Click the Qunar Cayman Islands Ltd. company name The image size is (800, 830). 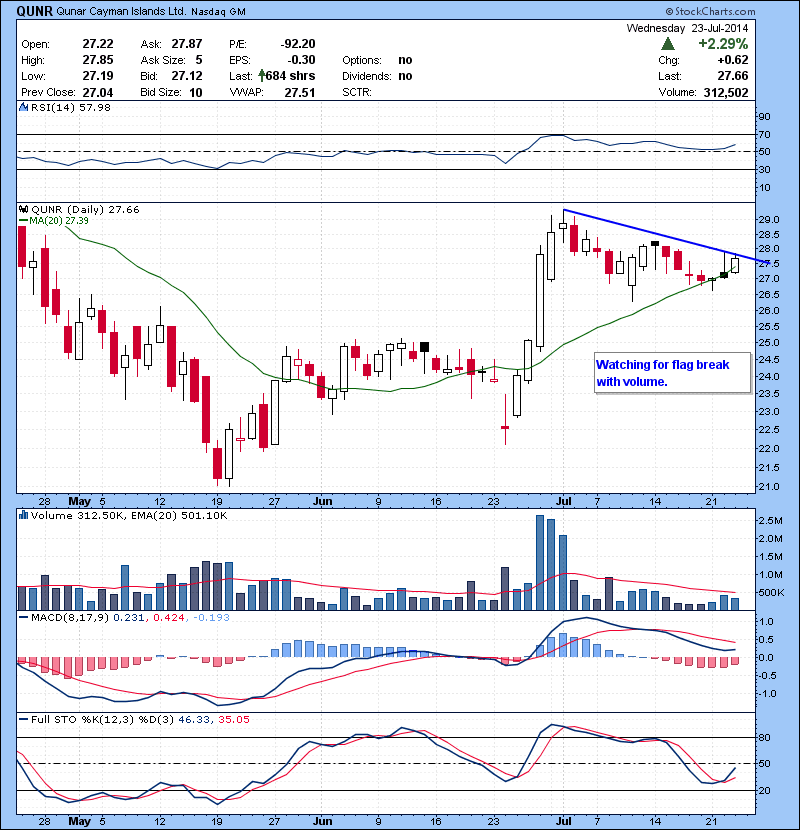point(121,11)
